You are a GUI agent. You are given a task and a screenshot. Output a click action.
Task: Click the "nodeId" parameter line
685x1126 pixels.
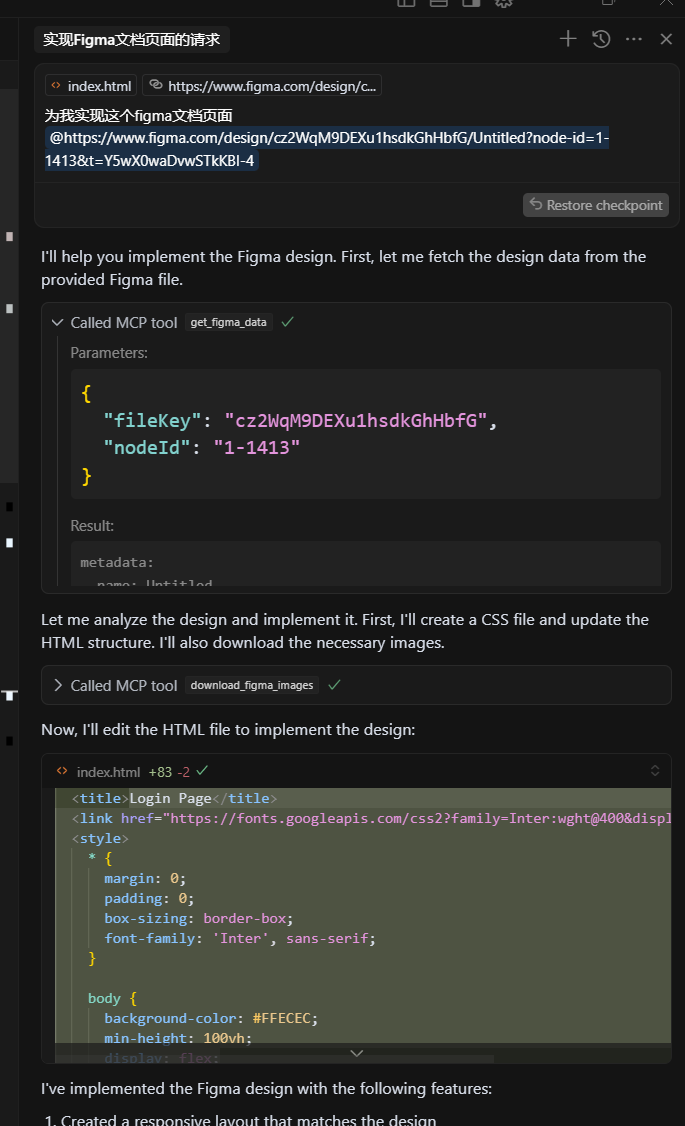click(202, 447)
